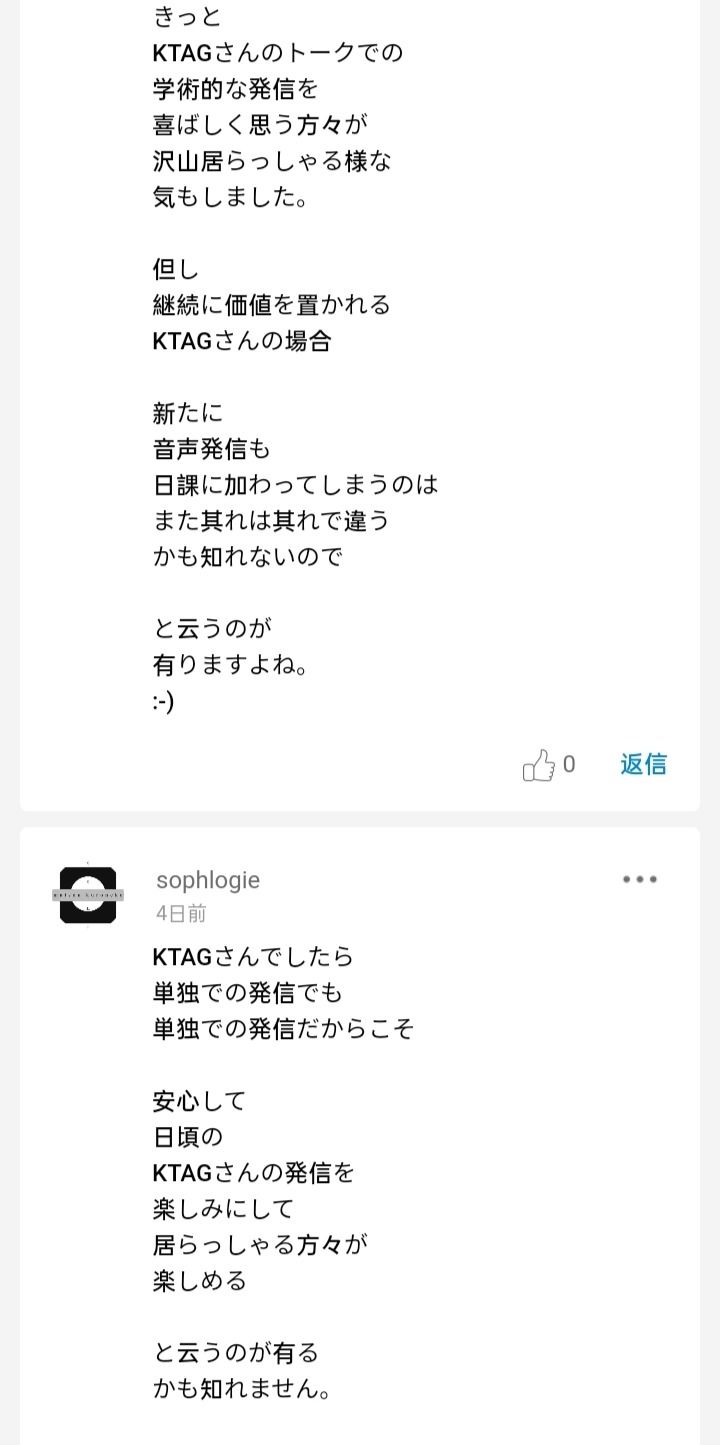Click the line 単独での発信だからこそ
Screen dimensions: 720x1445
point(283,1029)
